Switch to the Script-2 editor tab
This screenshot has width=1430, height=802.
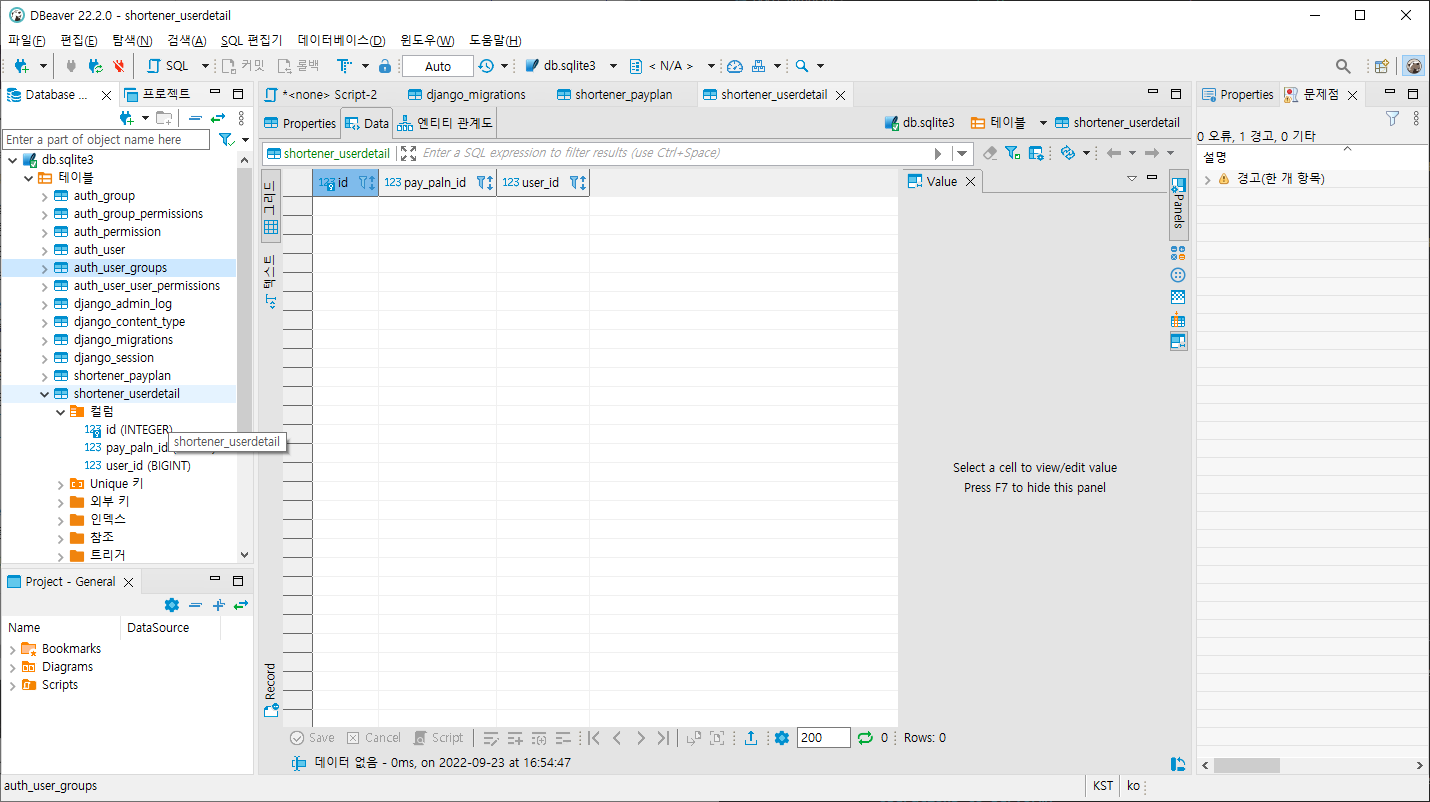(x=322, y=95)
